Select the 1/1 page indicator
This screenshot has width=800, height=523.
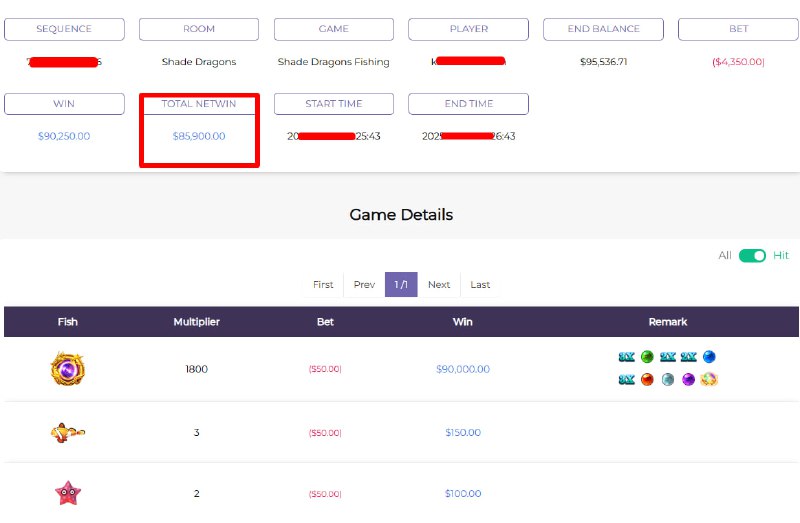click(x=401, y=285)
